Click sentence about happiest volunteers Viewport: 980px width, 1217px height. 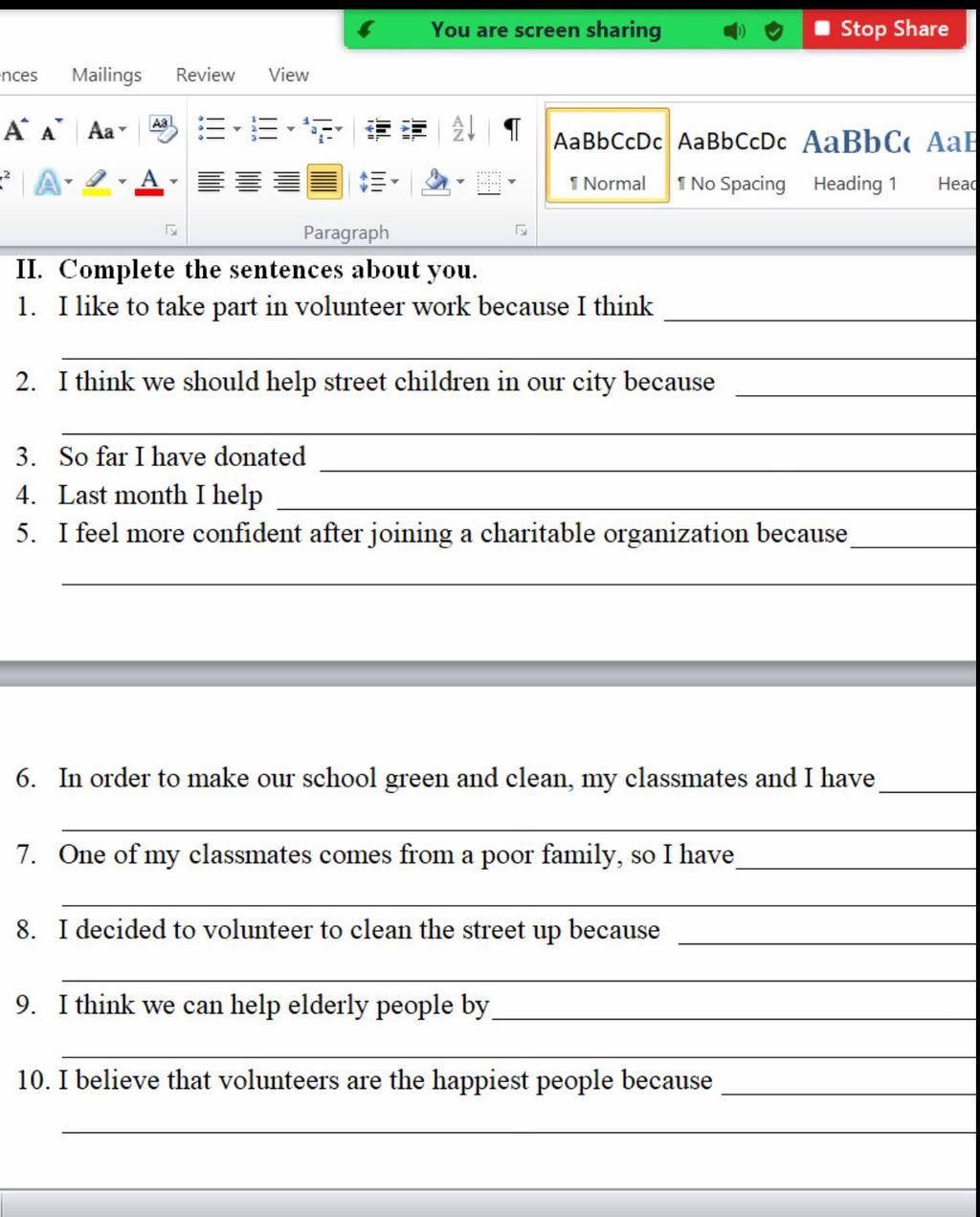(x=386, y=1080)
